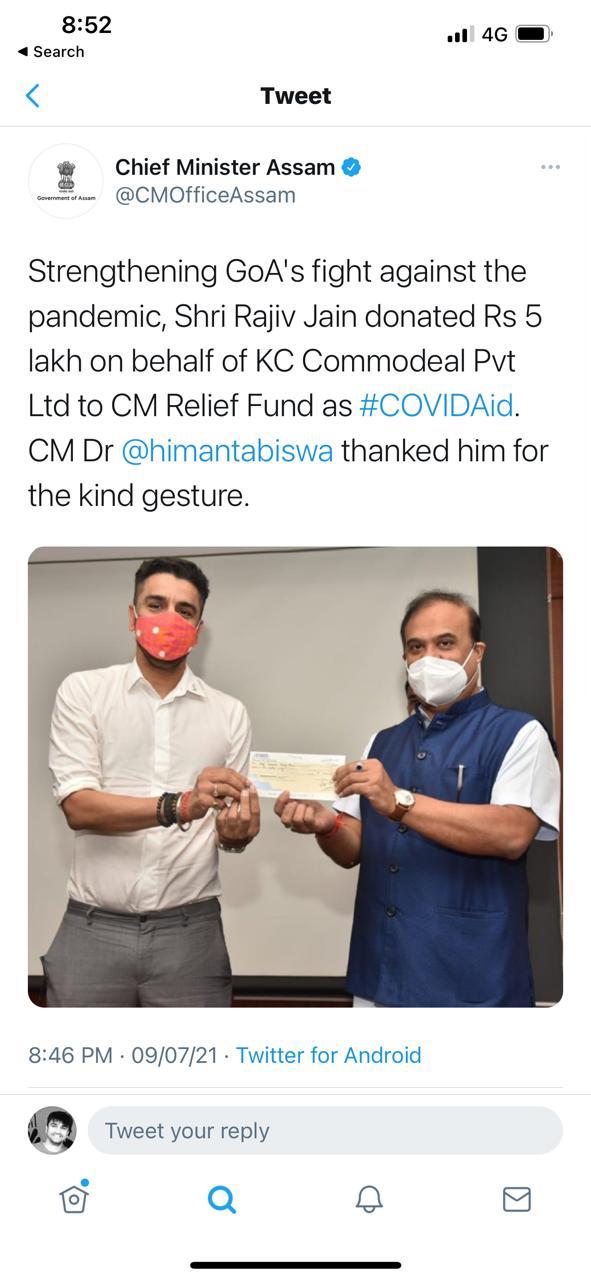Image resolution: width=591 pixels, height=1280 pixels.
Task: Tap the Government of Assam profile avatar
Action: 66,181
